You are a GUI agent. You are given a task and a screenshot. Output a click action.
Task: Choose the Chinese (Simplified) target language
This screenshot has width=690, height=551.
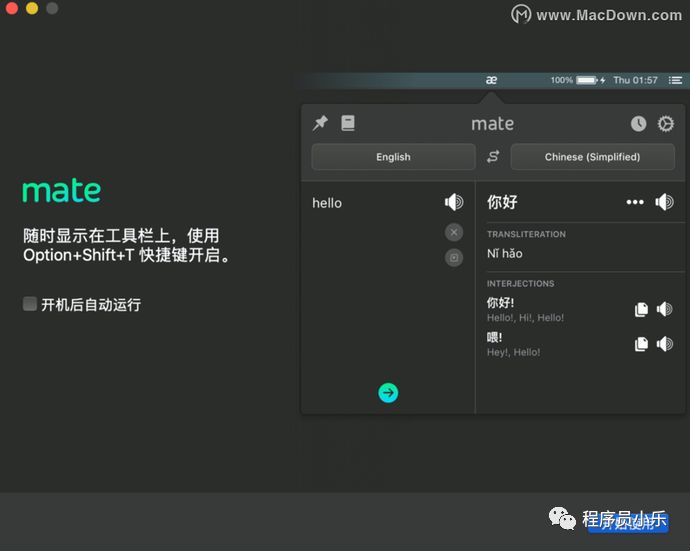pyautogui.click(x=592, y=157)
